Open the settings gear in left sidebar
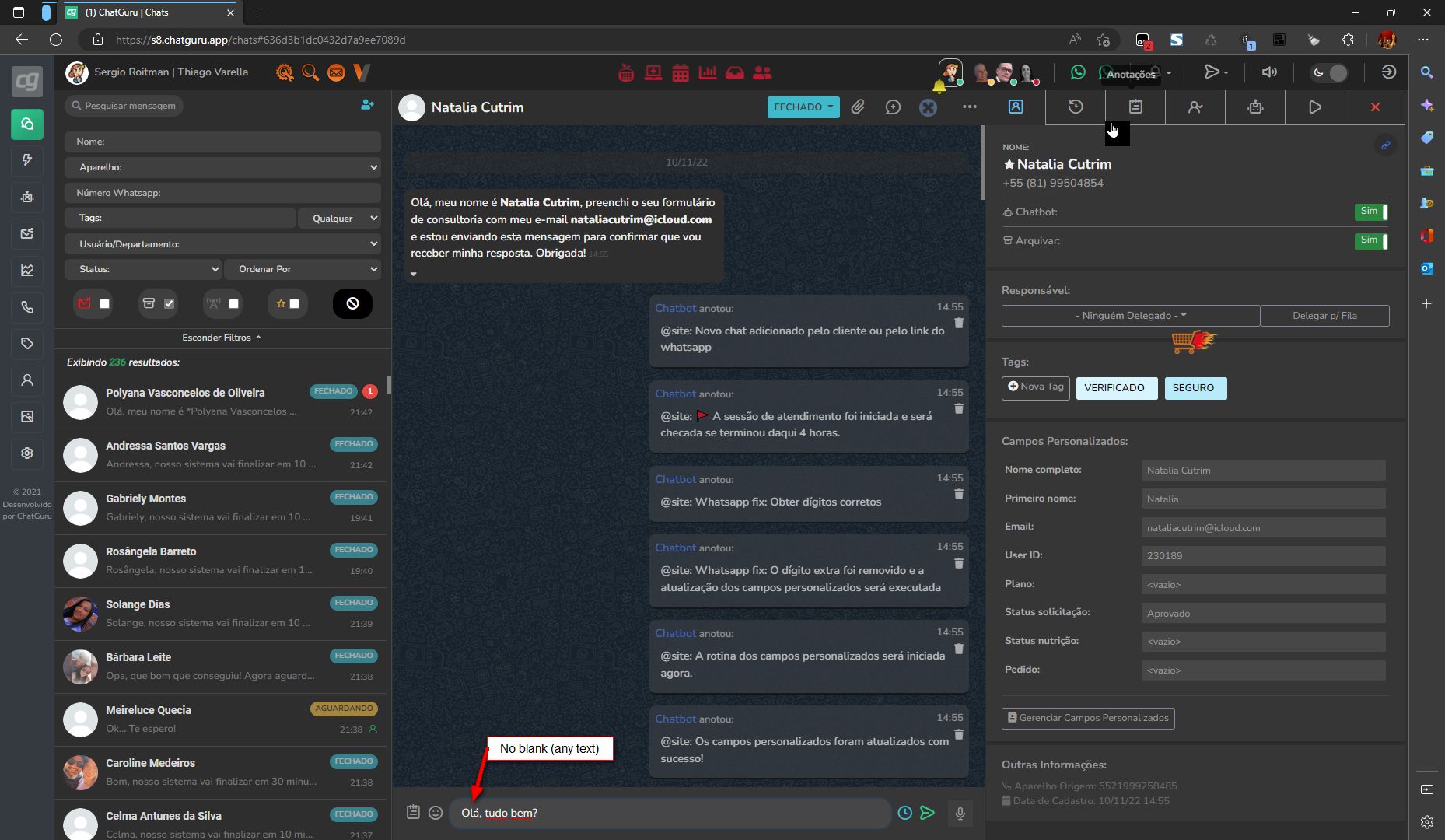1445x840 pixels. (27, 453)
